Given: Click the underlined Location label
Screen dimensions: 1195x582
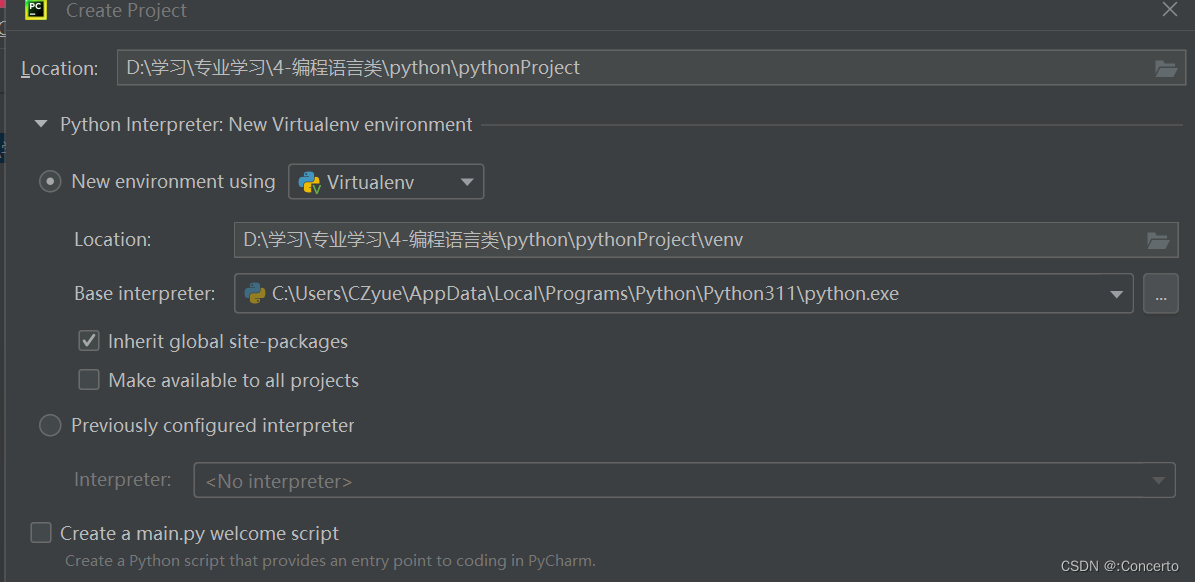Looking at the screenshot, I should tap(59, 68).
